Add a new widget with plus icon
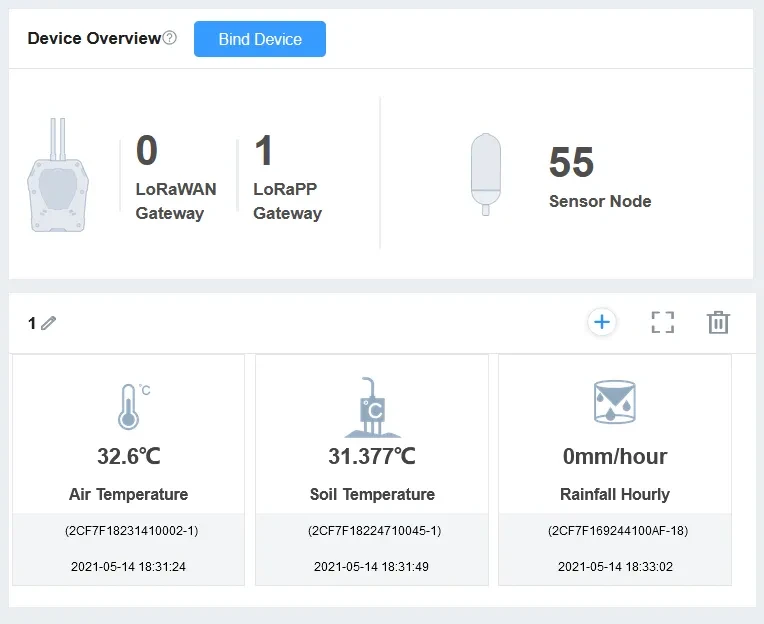The image size is (764, 624). (x=602, y=322)
